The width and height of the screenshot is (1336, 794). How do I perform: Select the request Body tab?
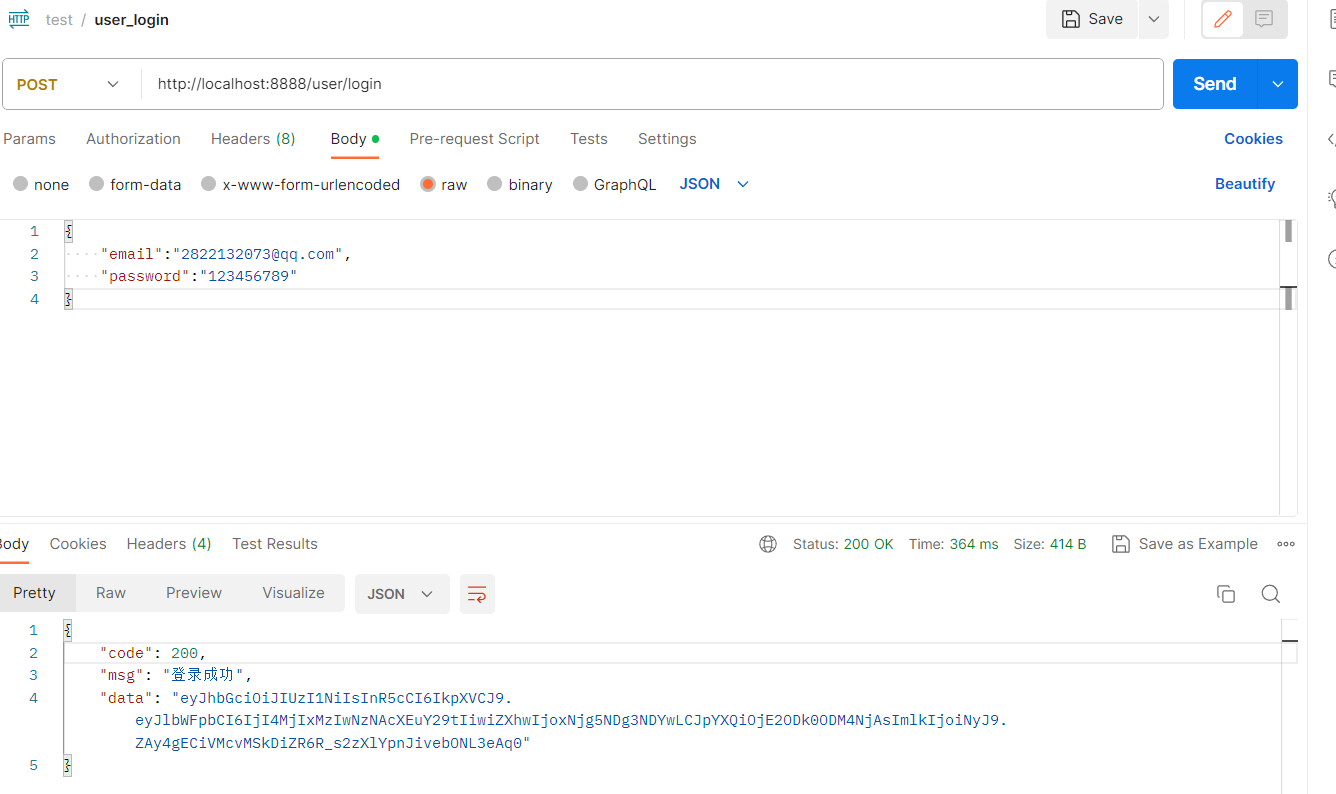tap(355, 139)
